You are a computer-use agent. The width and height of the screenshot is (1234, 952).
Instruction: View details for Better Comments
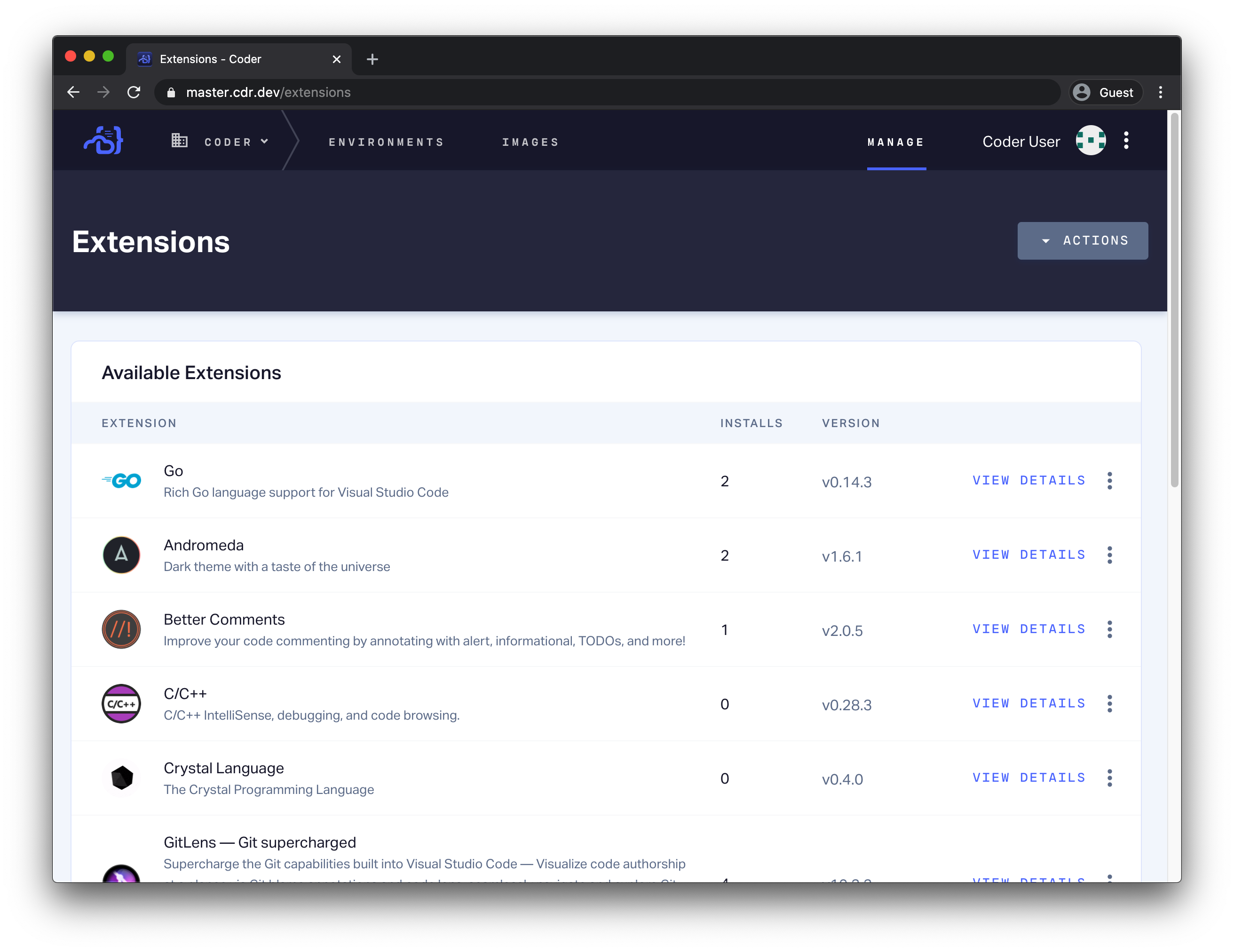pyautogui.click(x=1029, y=629)
